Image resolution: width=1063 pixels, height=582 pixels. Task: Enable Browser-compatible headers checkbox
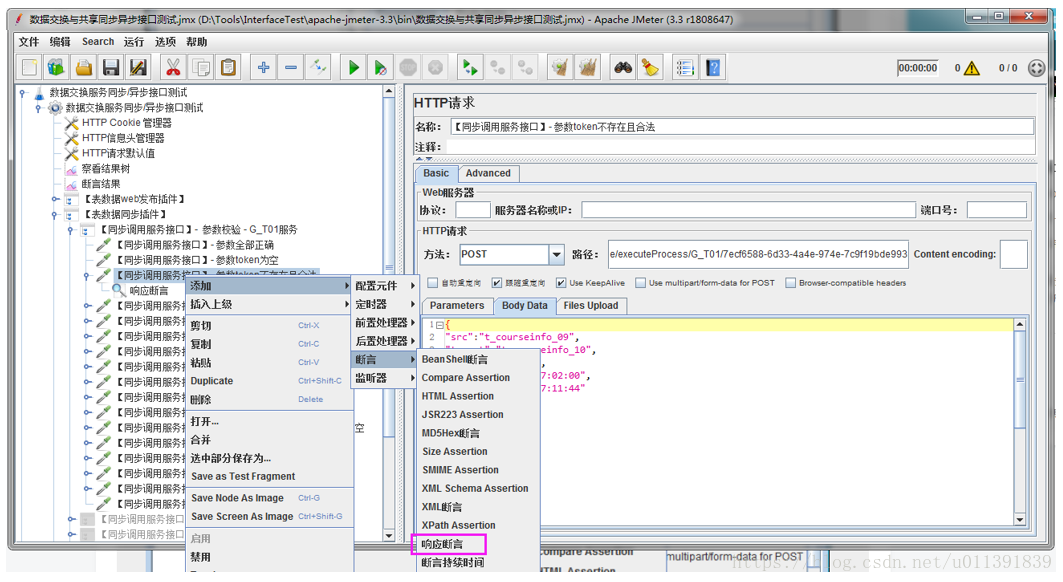pos(790,283)
